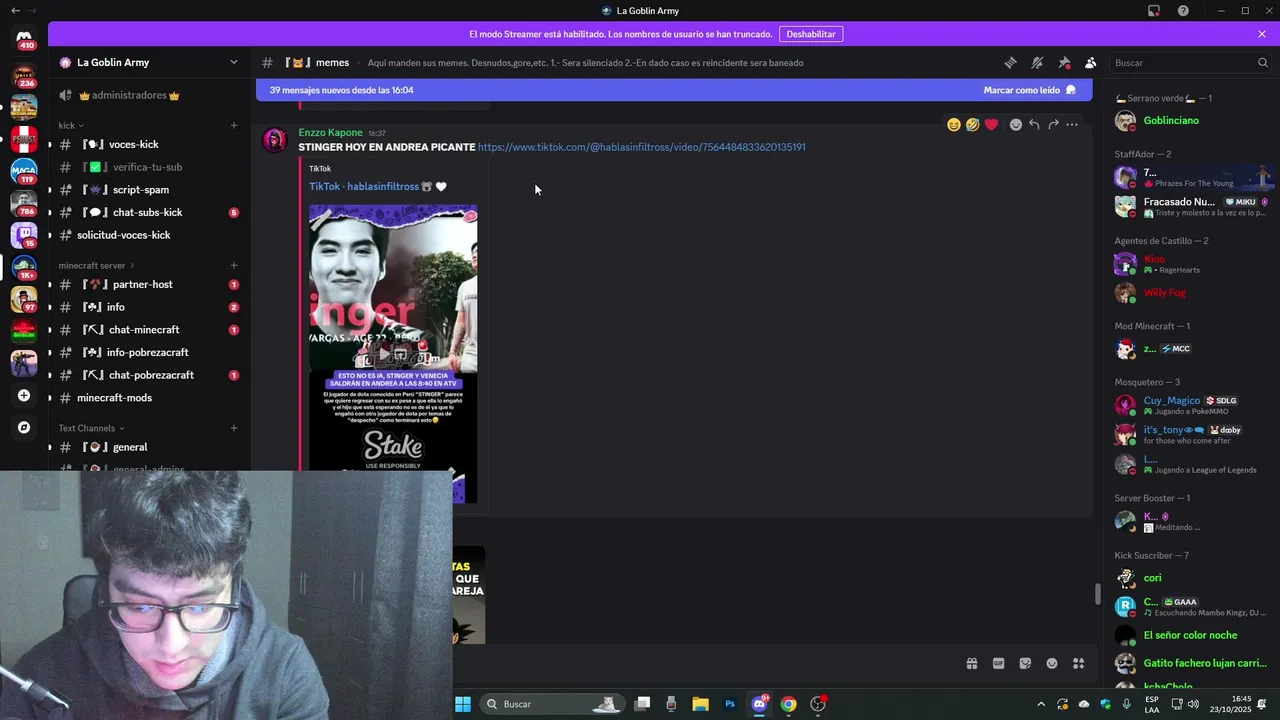
Task: Dismiss the Streamer mode banner
Action: (1262, 34)
